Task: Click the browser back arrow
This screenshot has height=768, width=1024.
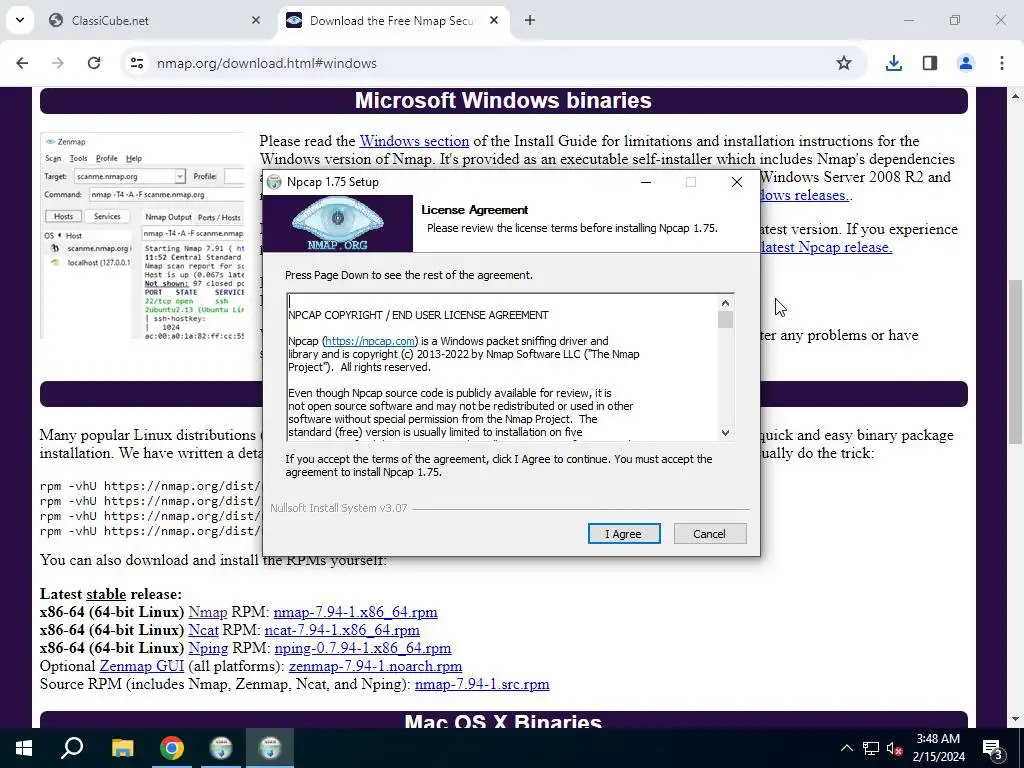Action: click(22, 63)
